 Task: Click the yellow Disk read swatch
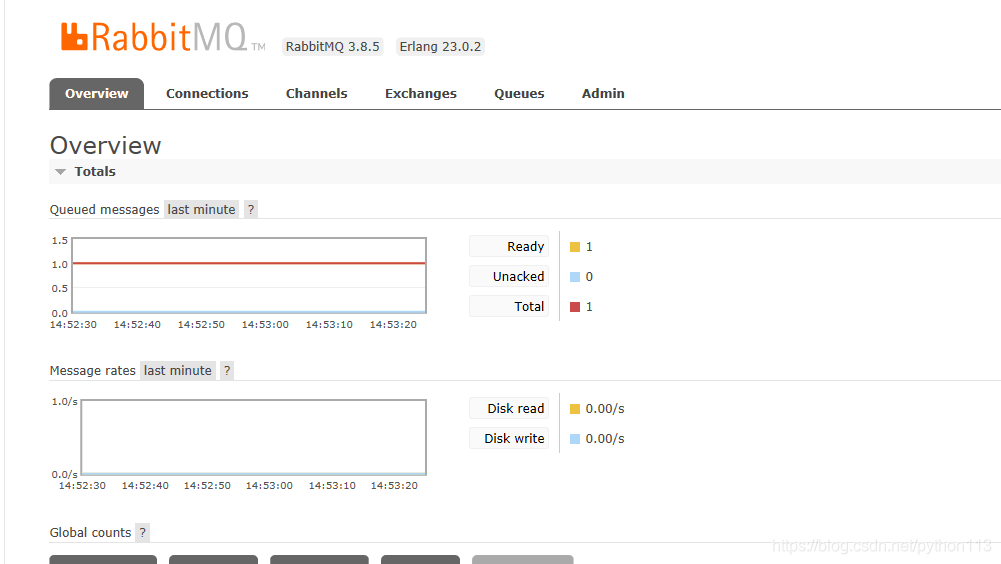(x=575, y=409)
